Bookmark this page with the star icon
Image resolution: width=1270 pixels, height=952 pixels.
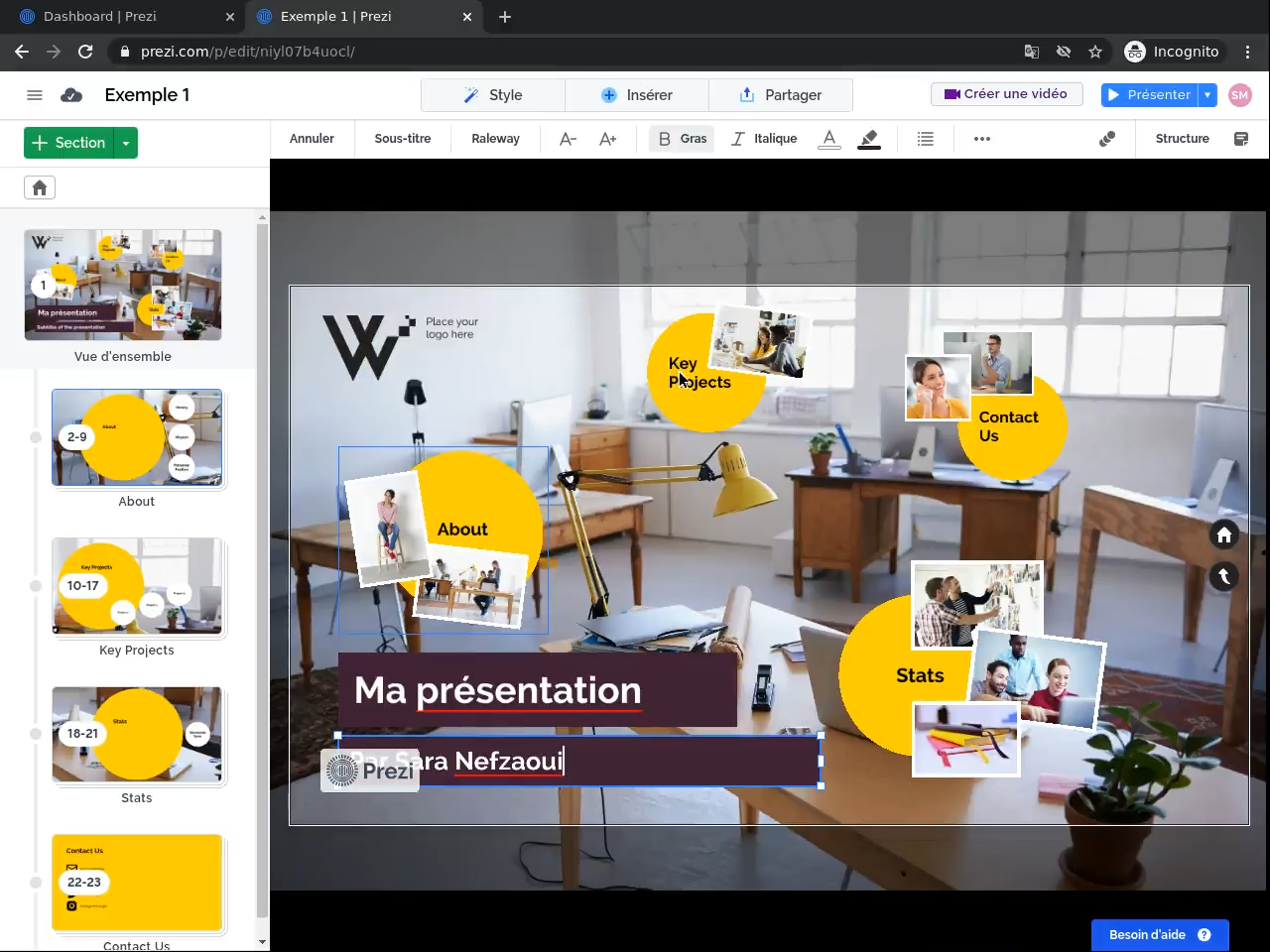[x=1095, y=52]
